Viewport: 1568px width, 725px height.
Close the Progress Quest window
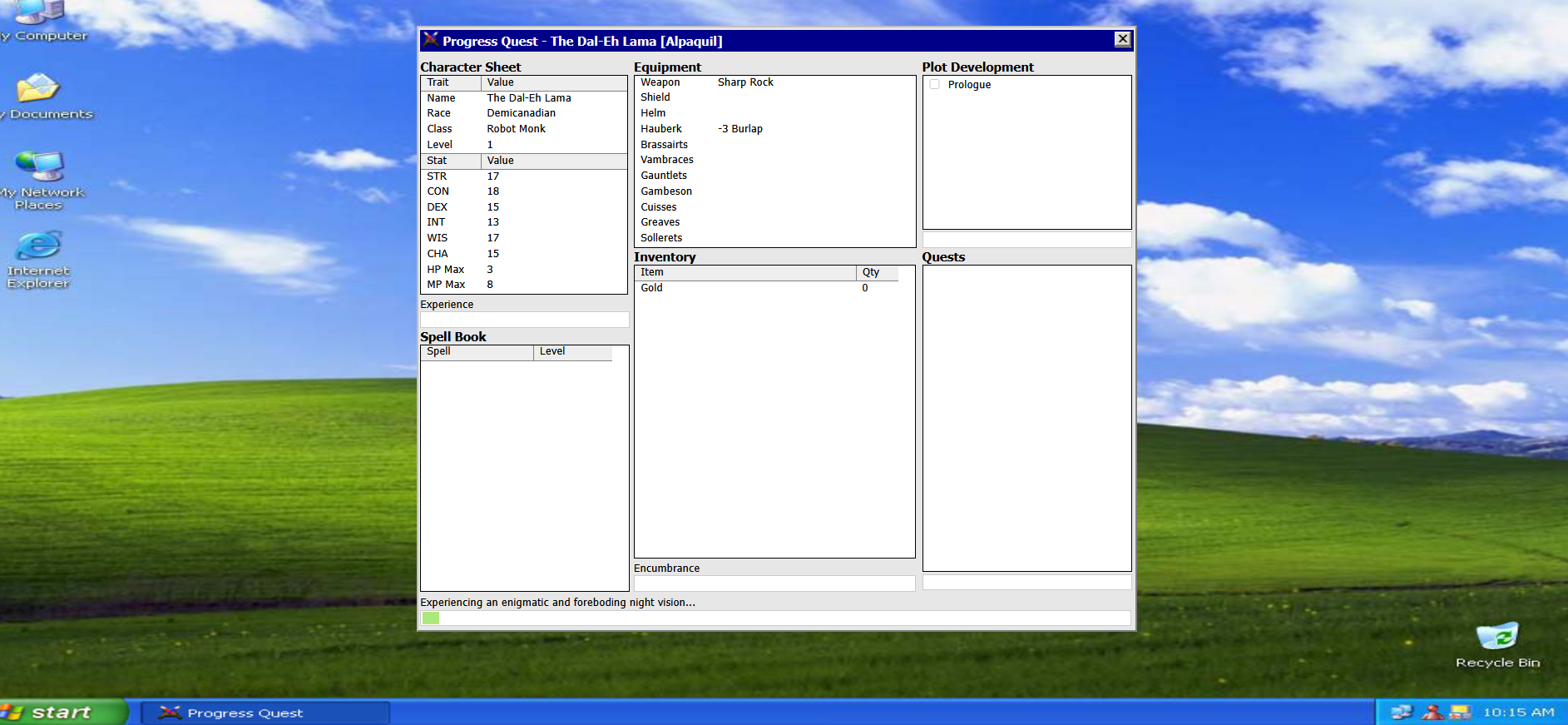click(x=1122, y=39)
